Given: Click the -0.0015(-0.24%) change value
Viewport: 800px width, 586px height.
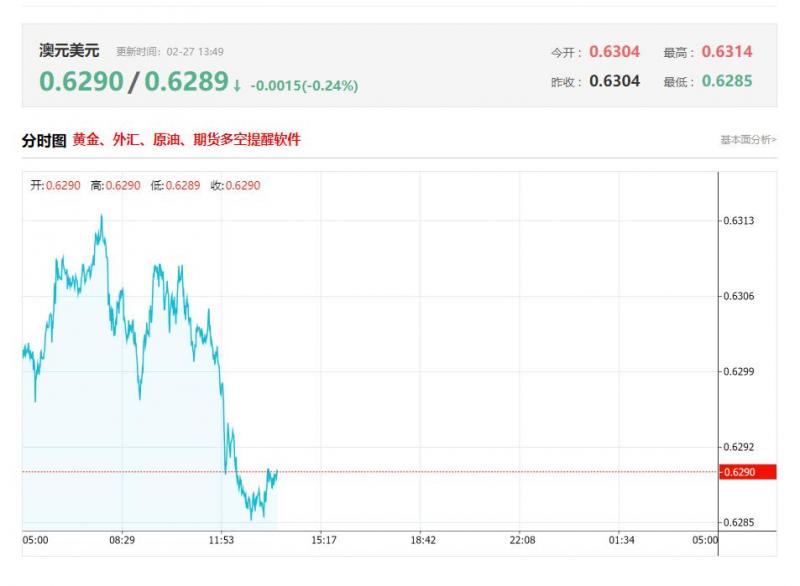Looking at the screenshot, I should pos(304,86).
